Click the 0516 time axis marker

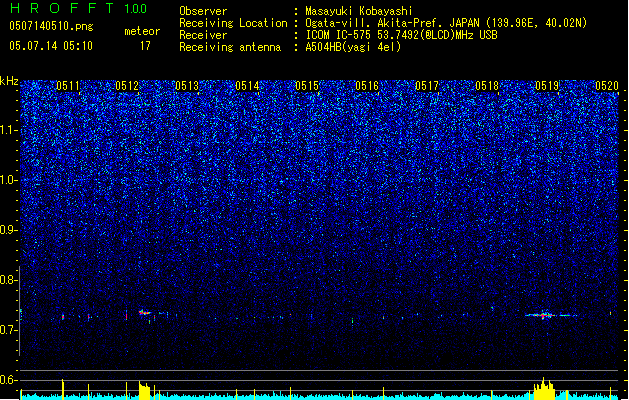tap(367, 86)
